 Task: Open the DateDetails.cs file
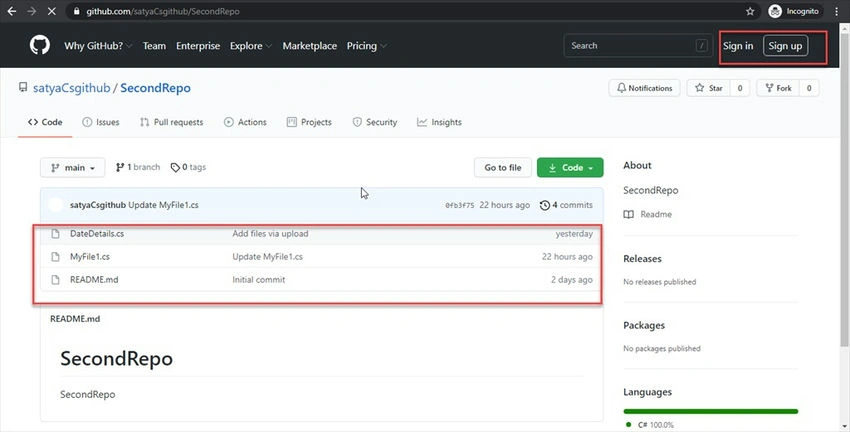click(x=97, y=234)
